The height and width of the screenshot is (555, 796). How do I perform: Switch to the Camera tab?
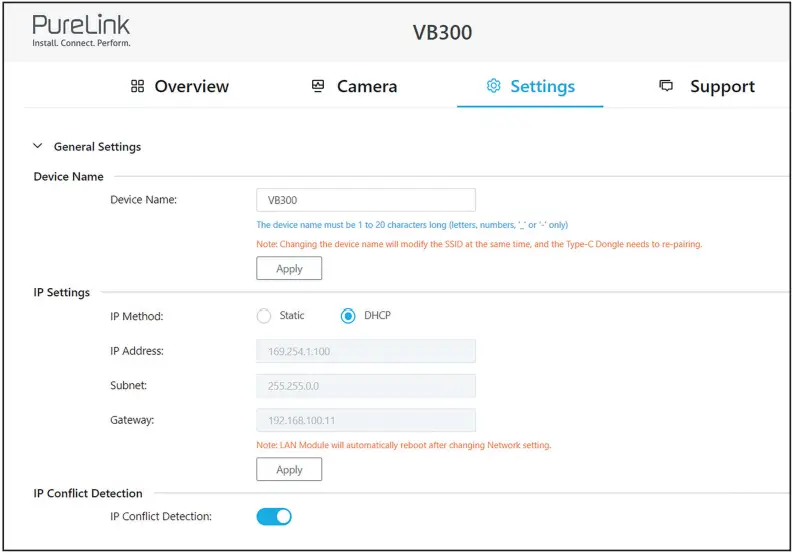[366, 87]
